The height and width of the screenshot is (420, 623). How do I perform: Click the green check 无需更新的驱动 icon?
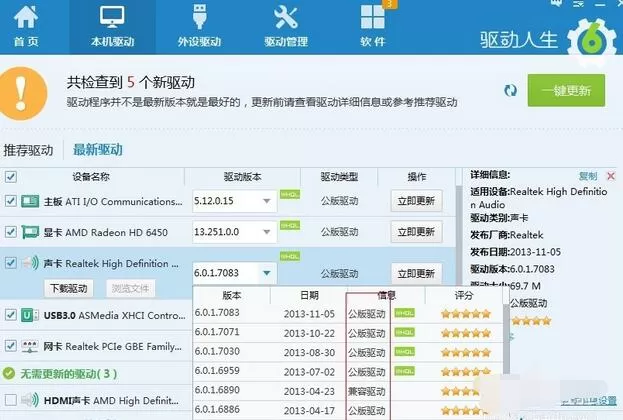coord(8,374)
